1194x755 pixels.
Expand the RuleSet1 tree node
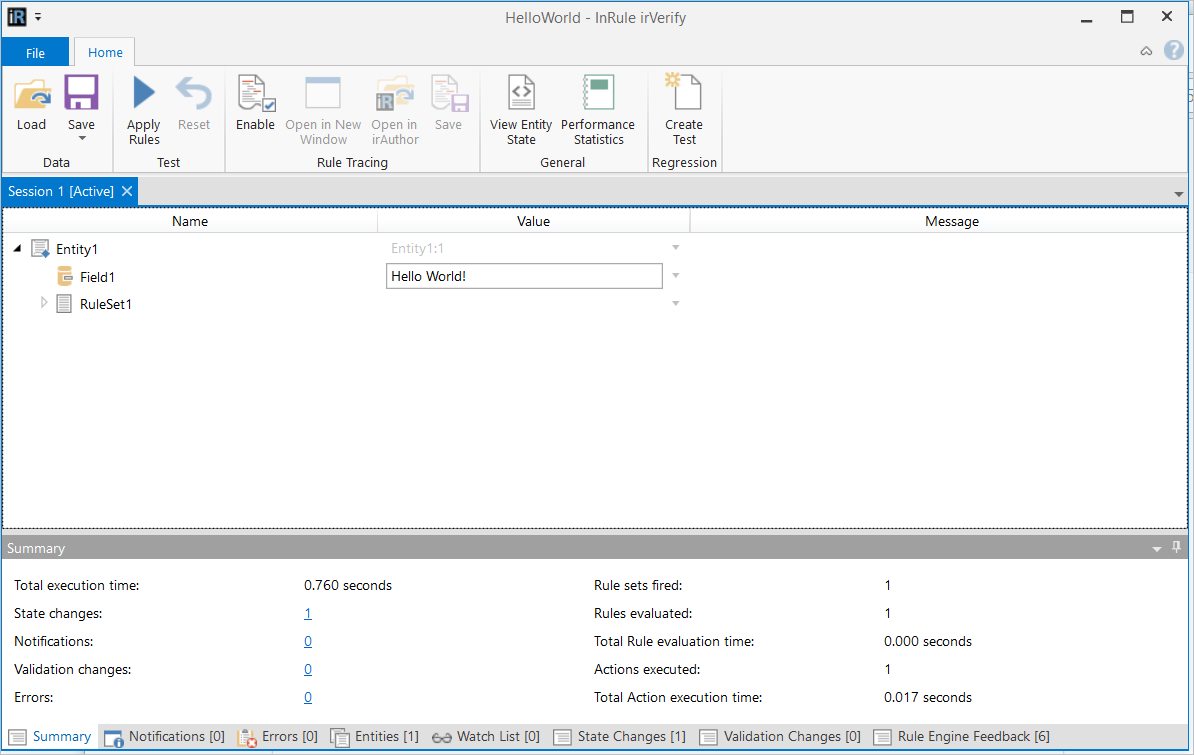pos(42,303)
